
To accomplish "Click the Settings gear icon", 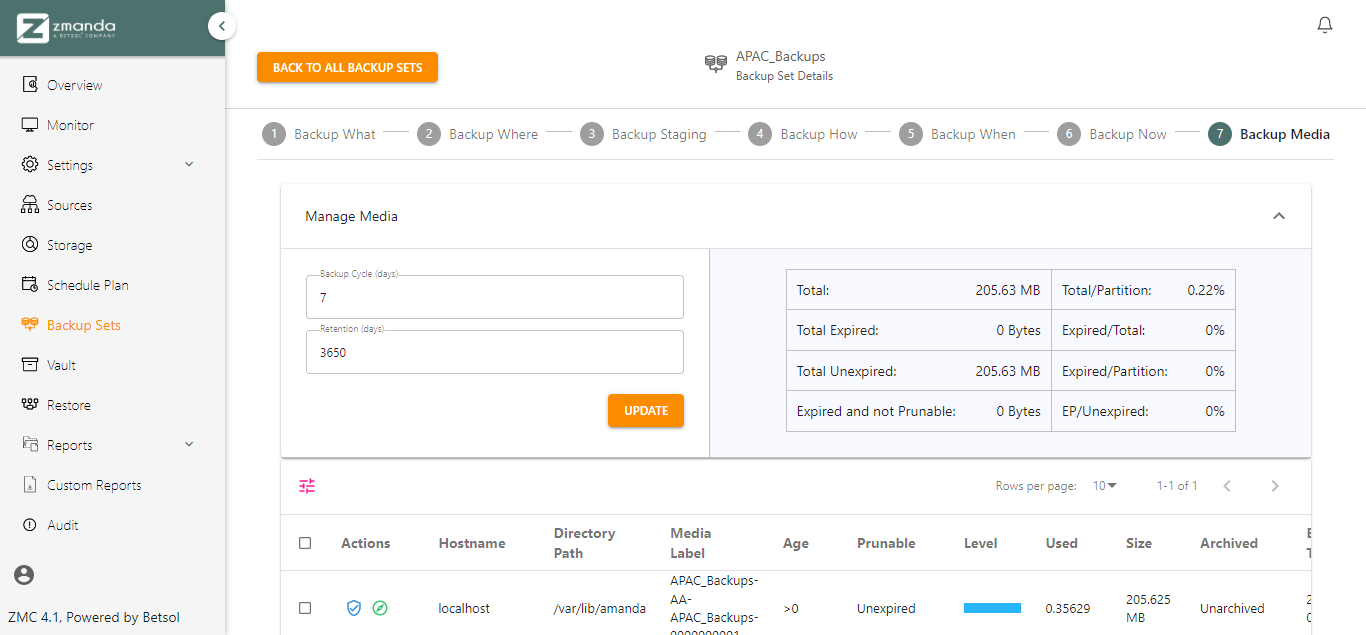I will [x=30, y=165].
